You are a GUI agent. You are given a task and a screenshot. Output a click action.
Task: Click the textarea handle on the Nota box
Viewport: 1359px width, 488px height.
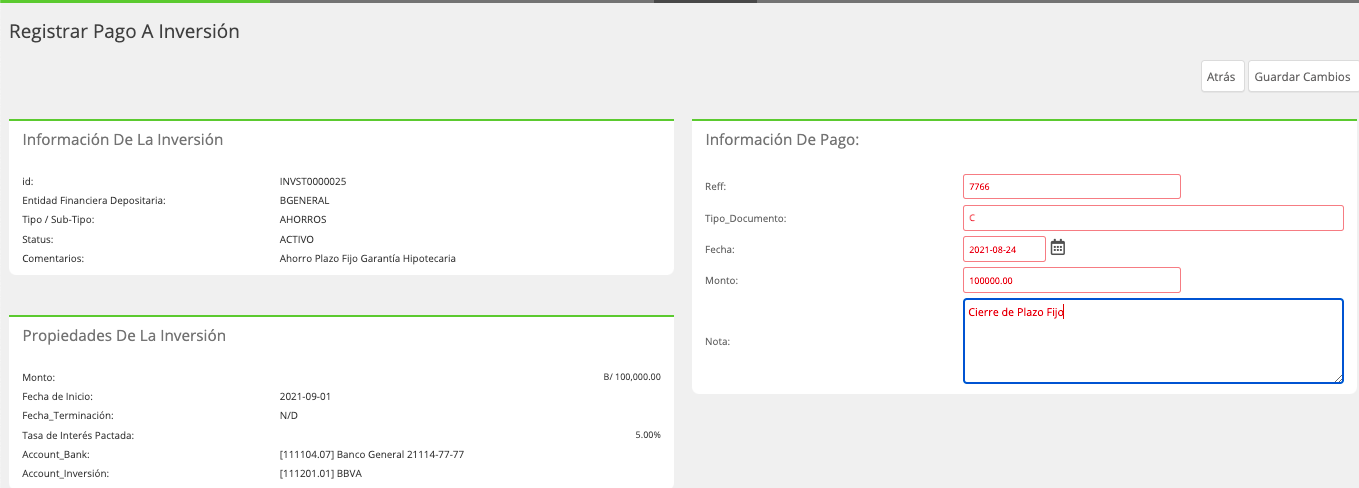coord(1338,377)
